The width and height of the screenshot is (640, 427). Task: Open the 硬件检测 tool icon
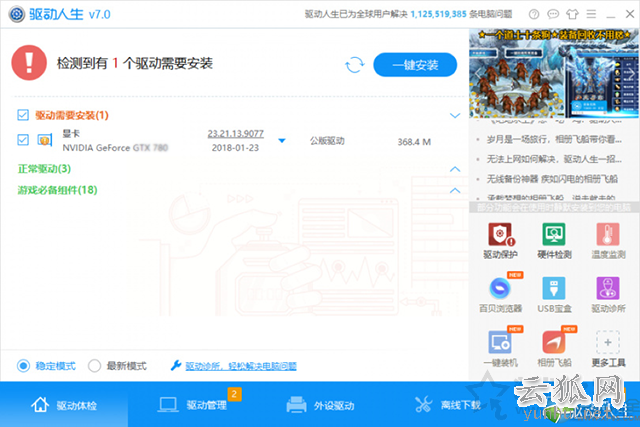click(x=554, y=234)
